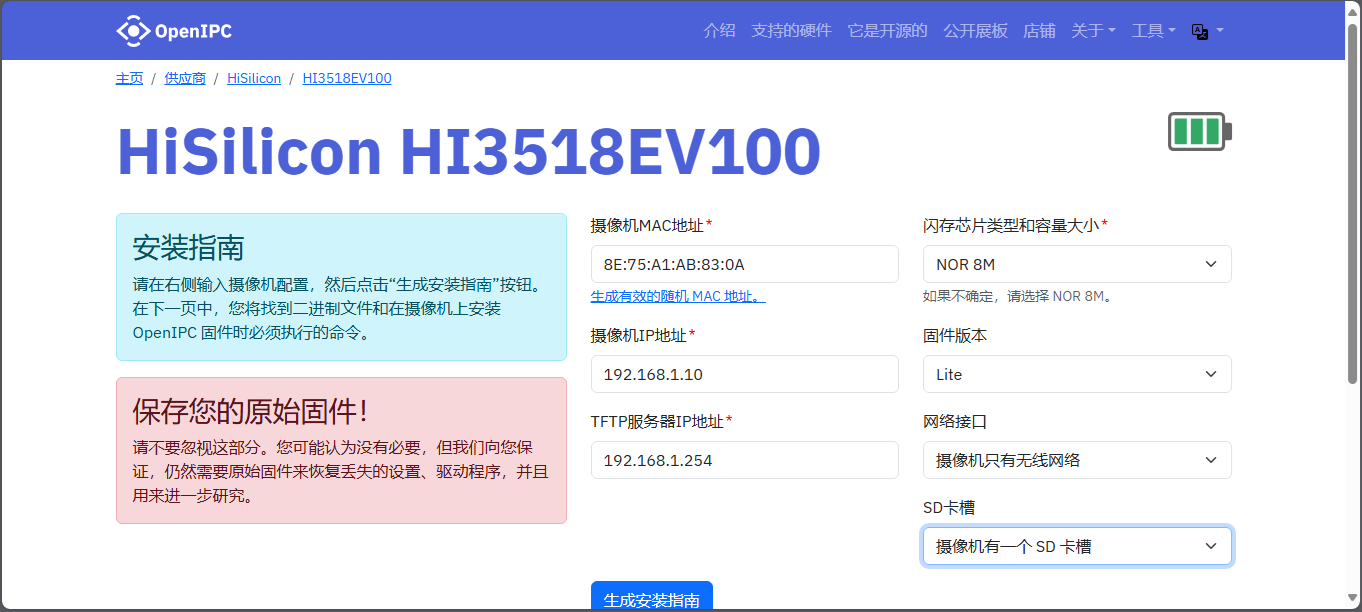Visit the 店铺 navbar link
This screenshot has width=1362, height=612.
click(1039, 31)
